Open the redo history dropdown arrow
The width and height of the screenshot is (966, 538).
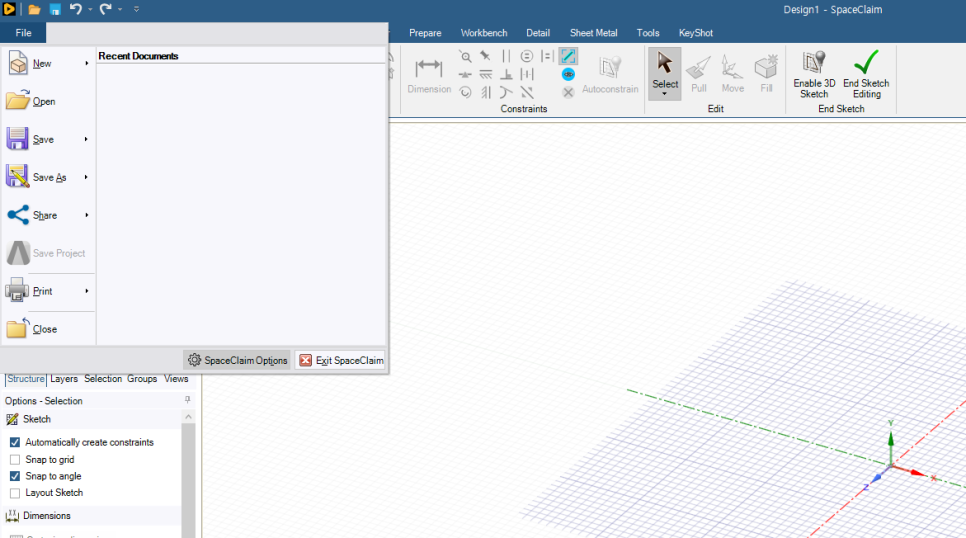pos(120,10)
